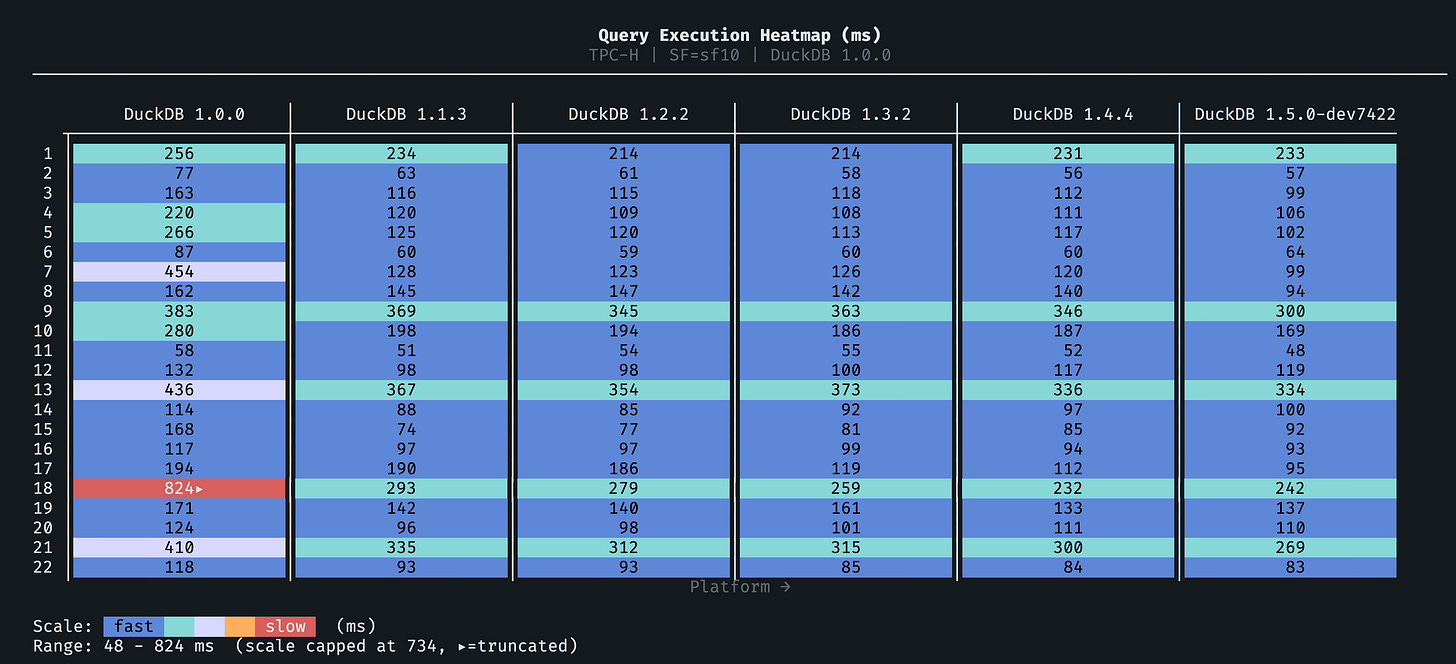Click the DuckDB 1.3.2 column header

tap(850, 114)
